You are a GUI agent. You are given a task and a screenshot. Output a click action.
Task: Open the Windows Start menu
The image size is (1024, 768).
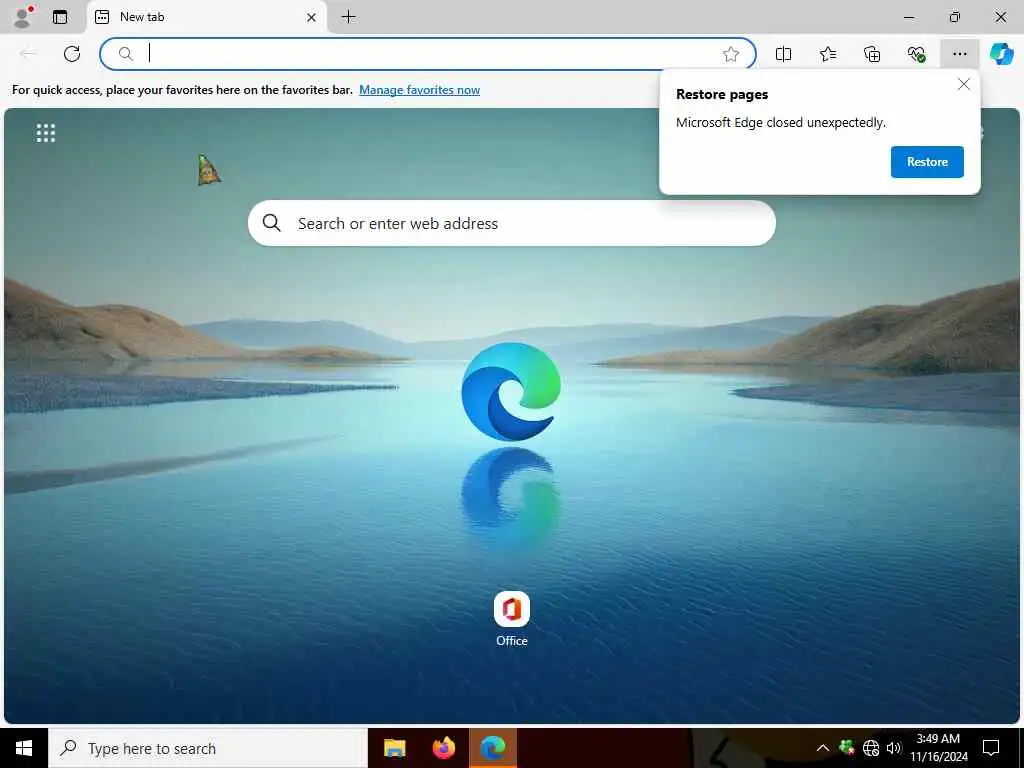click(24, 748)
